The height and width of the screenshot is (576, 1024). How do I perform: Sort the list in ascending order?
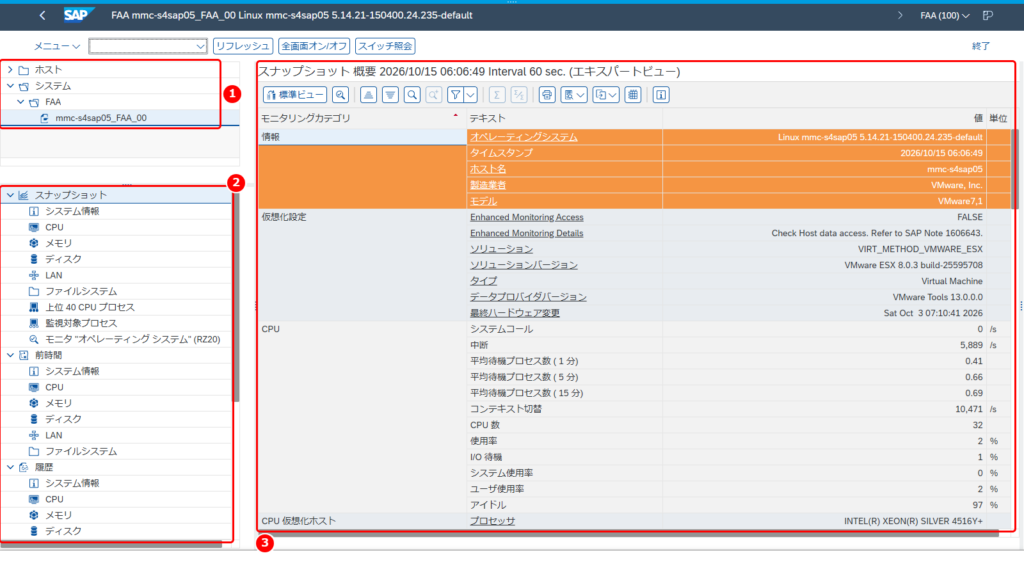(368, 95)
